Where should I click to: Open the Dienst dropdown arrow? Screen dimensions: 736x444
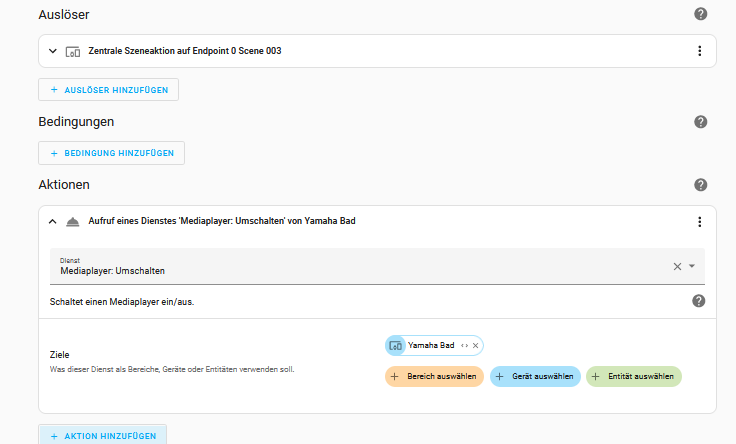point(692,267)
